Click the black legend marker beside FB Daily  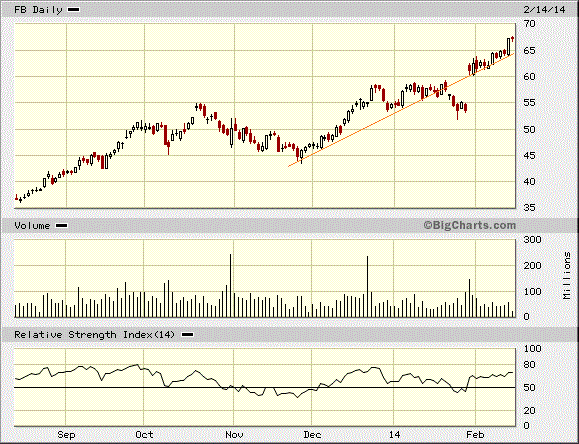coord(73,10)
